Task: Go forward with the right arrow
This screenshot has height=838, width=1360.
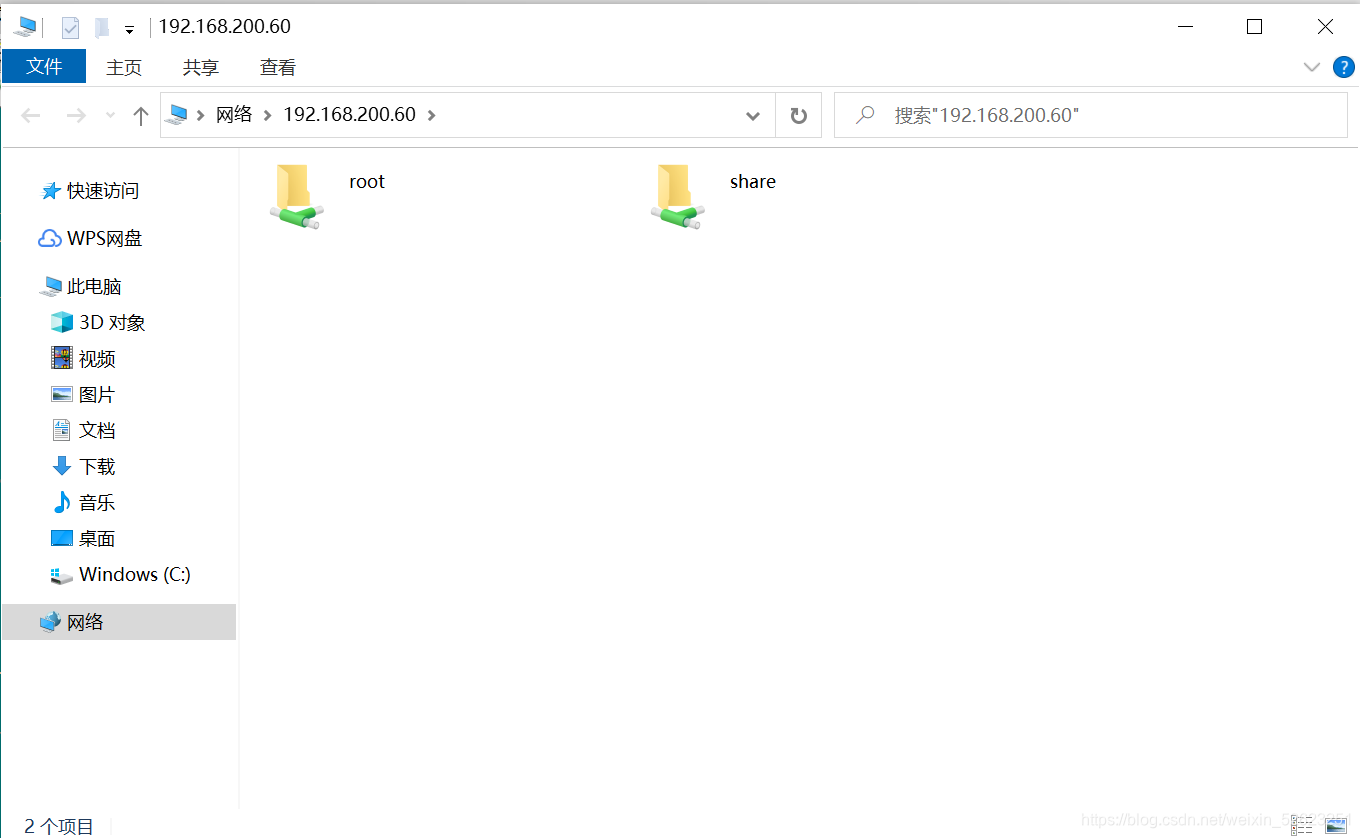Action: pyautogui.click(x=76, y=116)
